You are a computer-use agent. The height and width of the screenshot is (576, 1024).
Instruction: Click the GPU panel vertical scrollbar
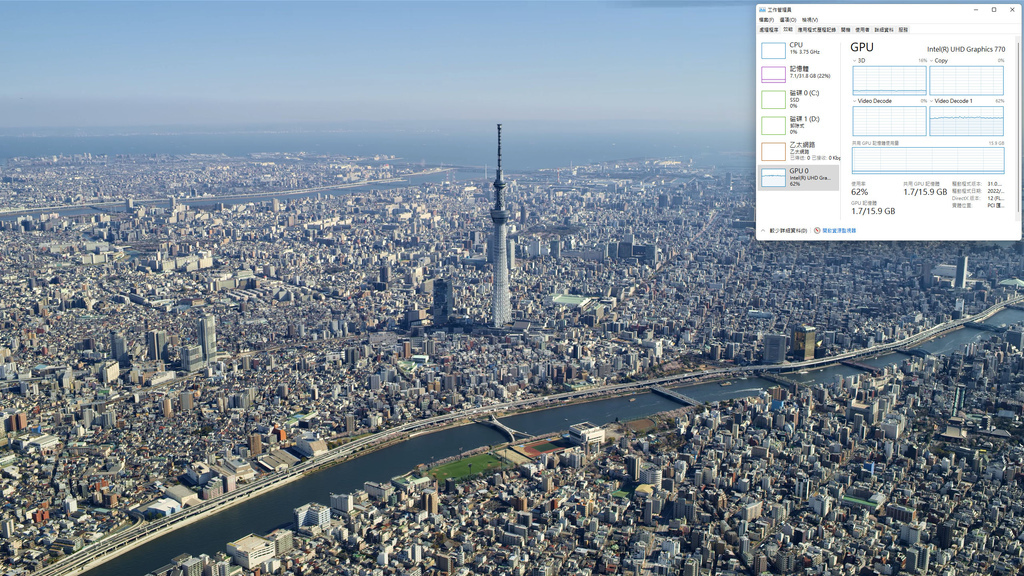click(x=1017, y=127)
